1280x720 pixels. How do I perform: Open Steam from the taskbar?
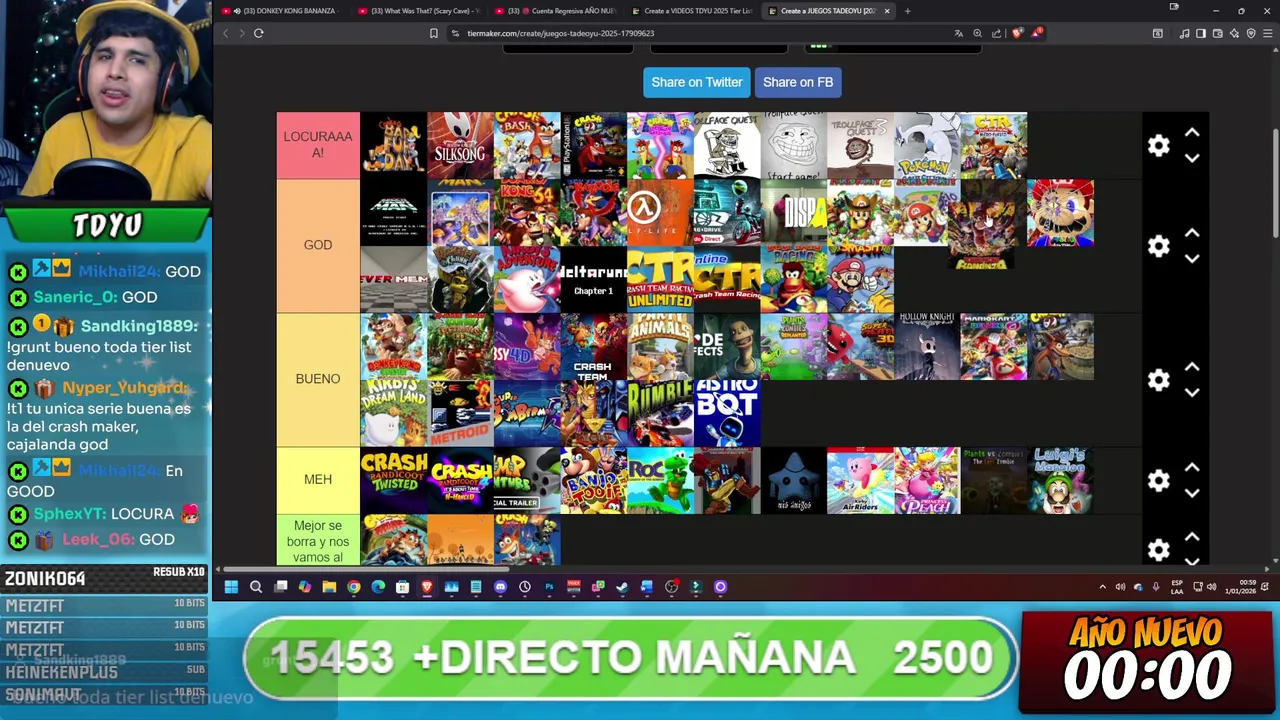pos(622,587)
